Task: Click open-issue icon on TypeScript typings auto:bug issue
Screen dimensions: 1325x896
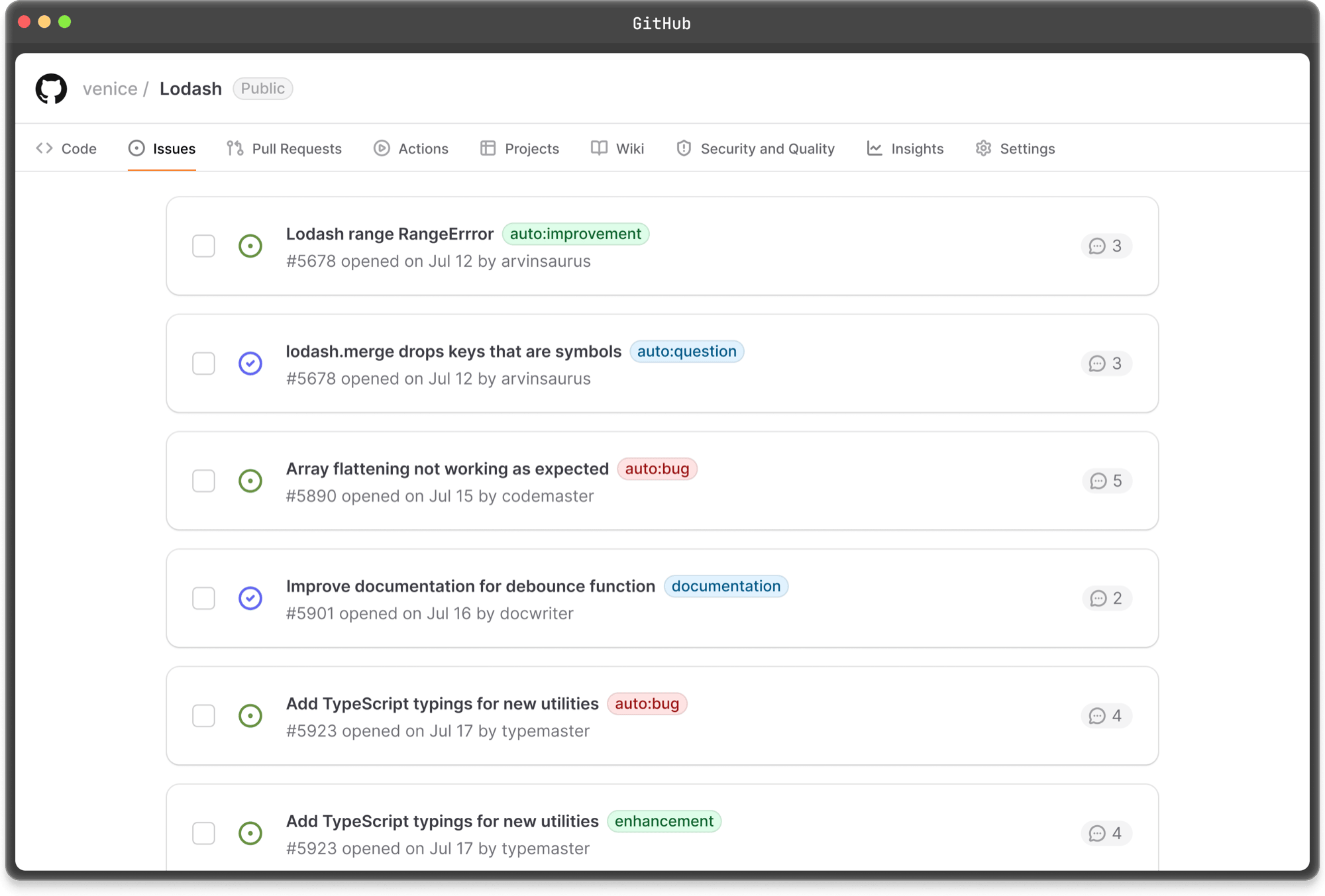Action: point(250,716)
